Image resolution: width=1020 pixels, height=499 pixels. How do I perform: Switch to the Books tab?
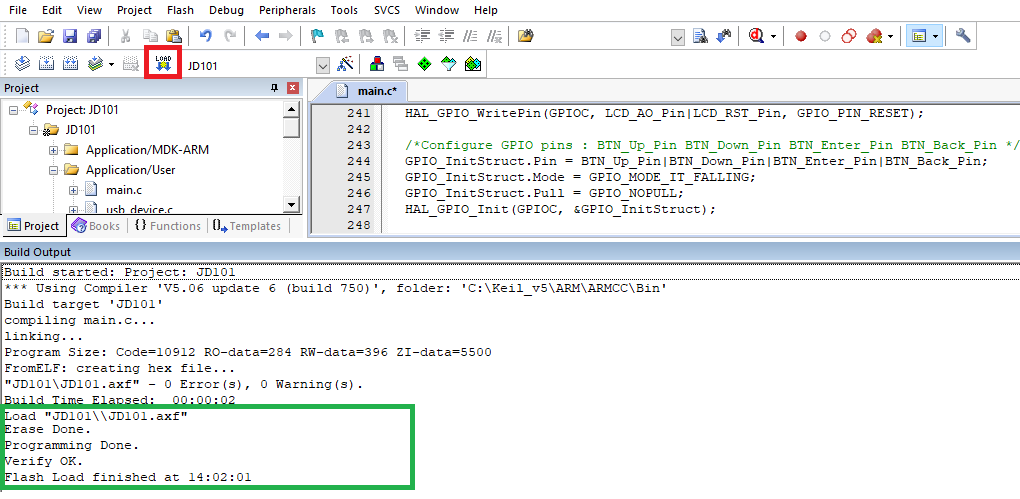[x=96, y=226]
